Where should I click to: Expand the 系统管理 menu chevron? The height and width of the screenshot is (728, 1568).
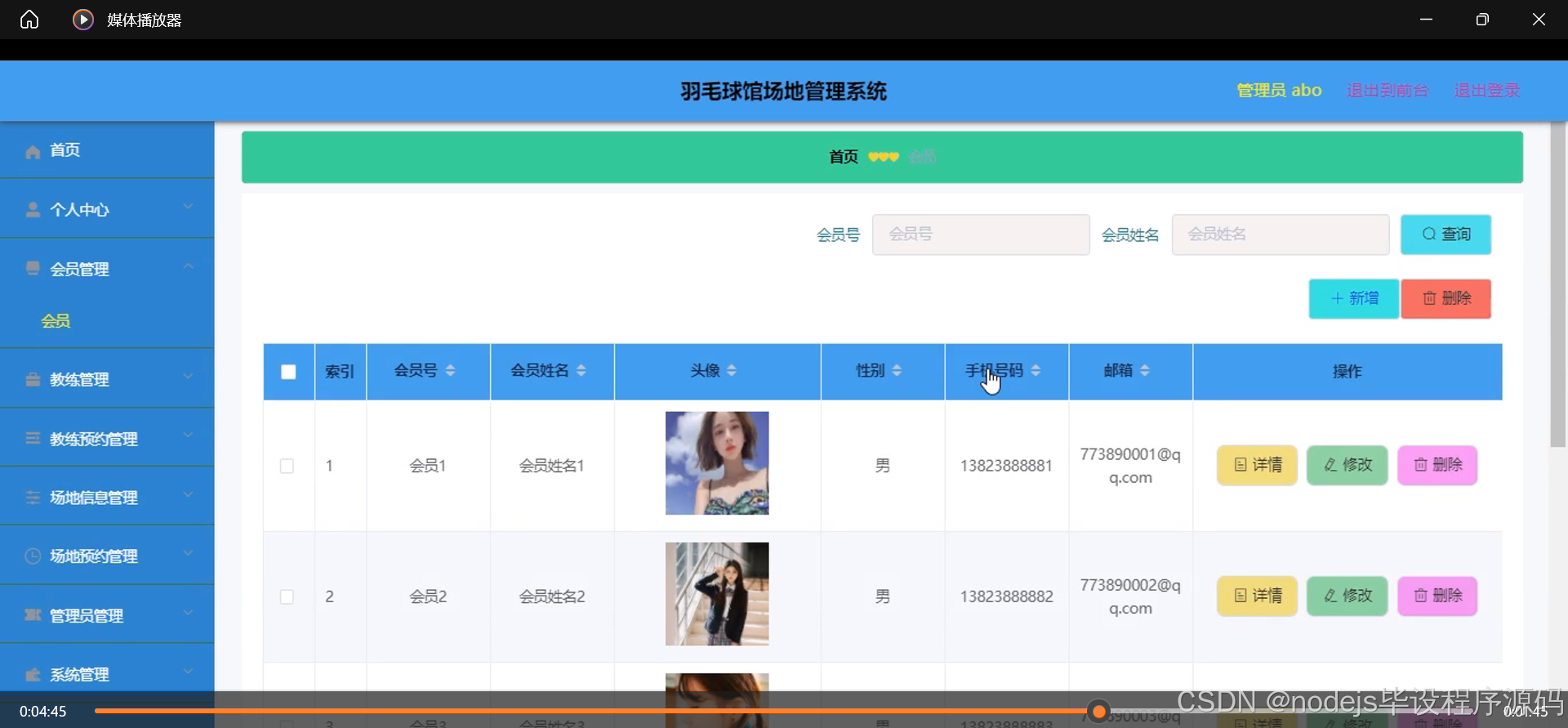pyautogui.click(x=188, y=672)
